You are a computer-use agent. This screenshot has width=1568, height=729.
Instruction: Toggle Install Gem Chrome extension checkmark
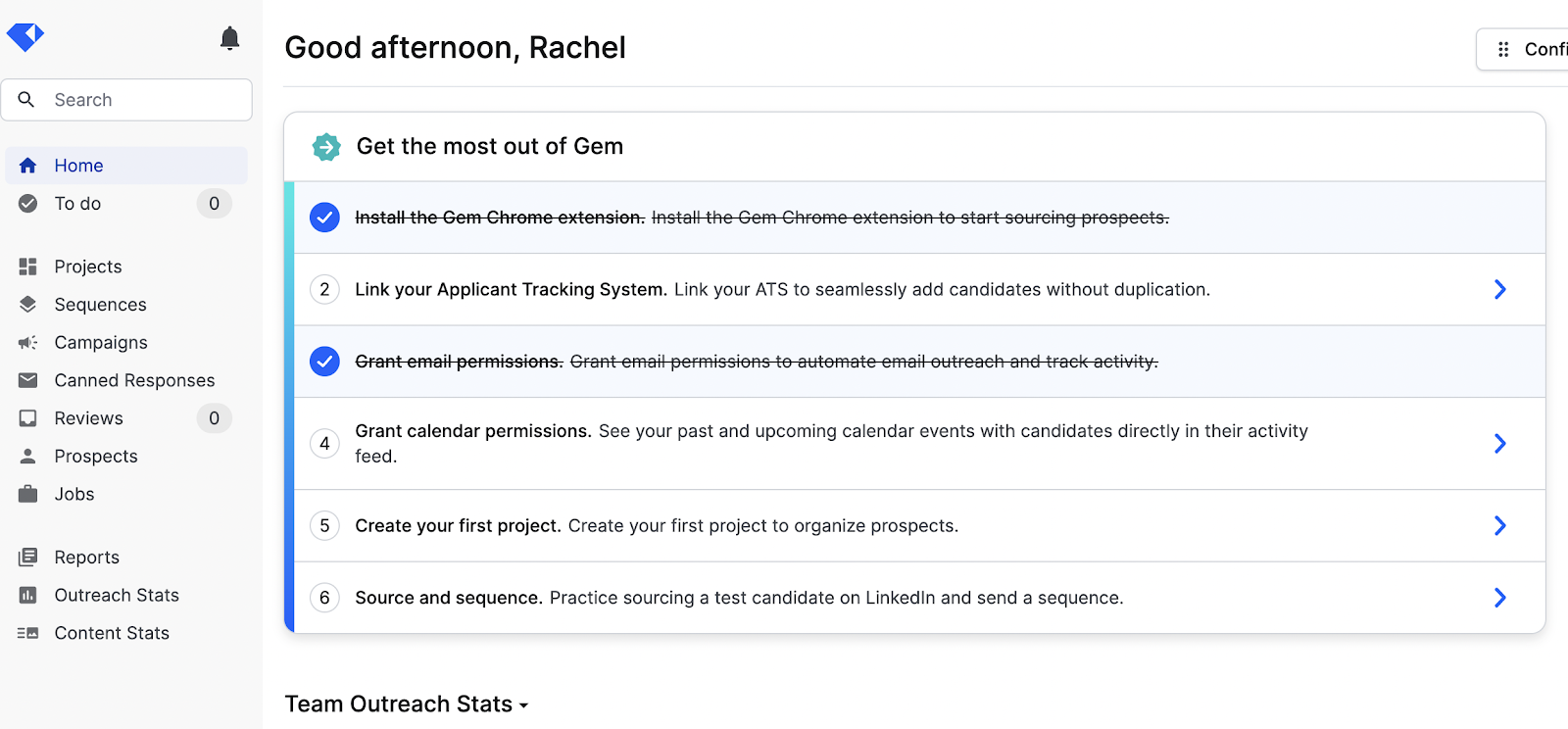[324, 218]
